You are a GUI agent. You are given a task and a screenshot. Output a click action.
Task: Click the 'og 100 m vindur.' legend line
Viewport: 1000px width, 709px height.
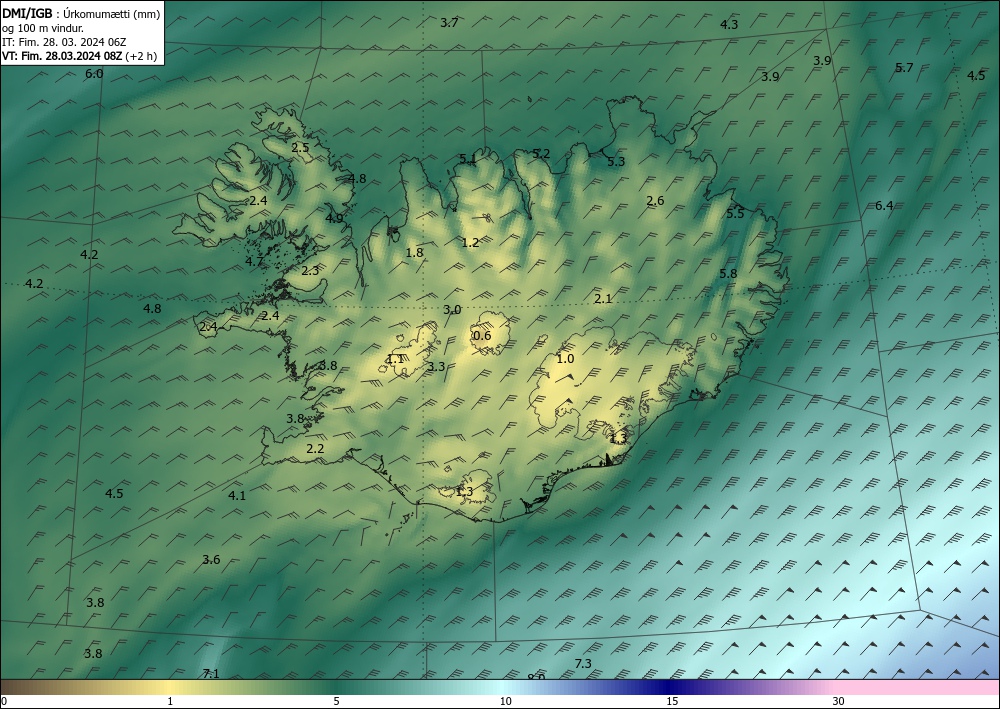pyautogui.click(x=43, y=28)
